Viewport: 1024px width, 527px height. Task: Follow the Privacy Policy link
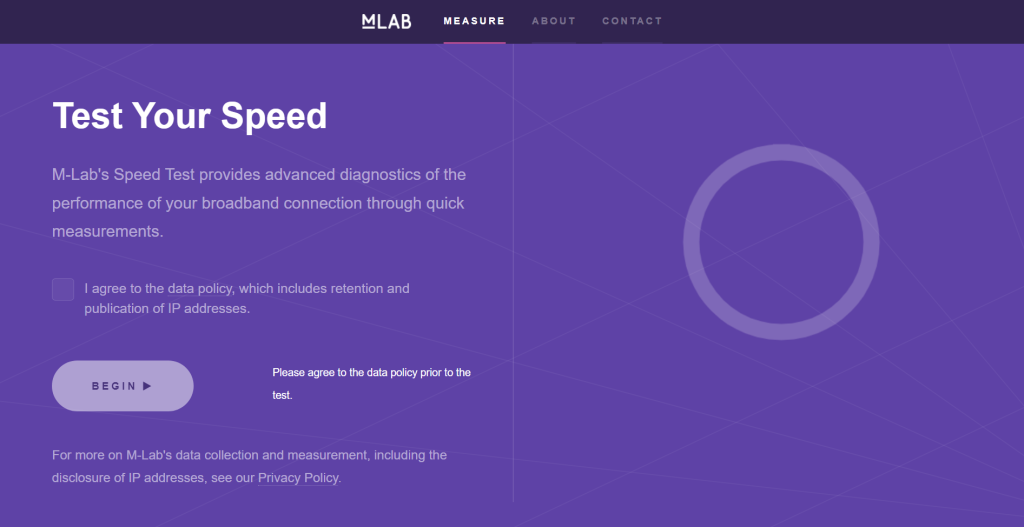point(299,478)
